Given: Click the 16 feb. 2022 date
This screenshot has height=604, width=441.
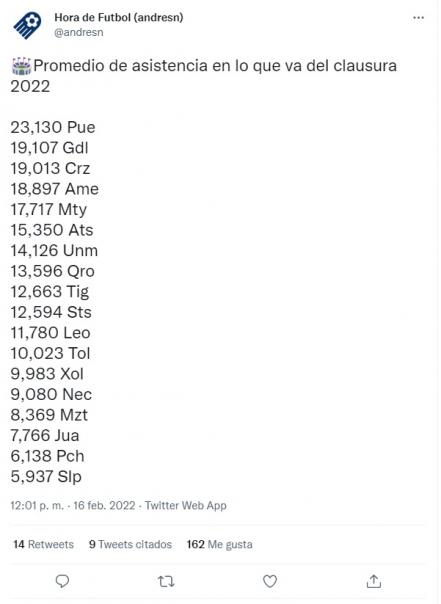Looking at the screenshot, I should (104, 505).
